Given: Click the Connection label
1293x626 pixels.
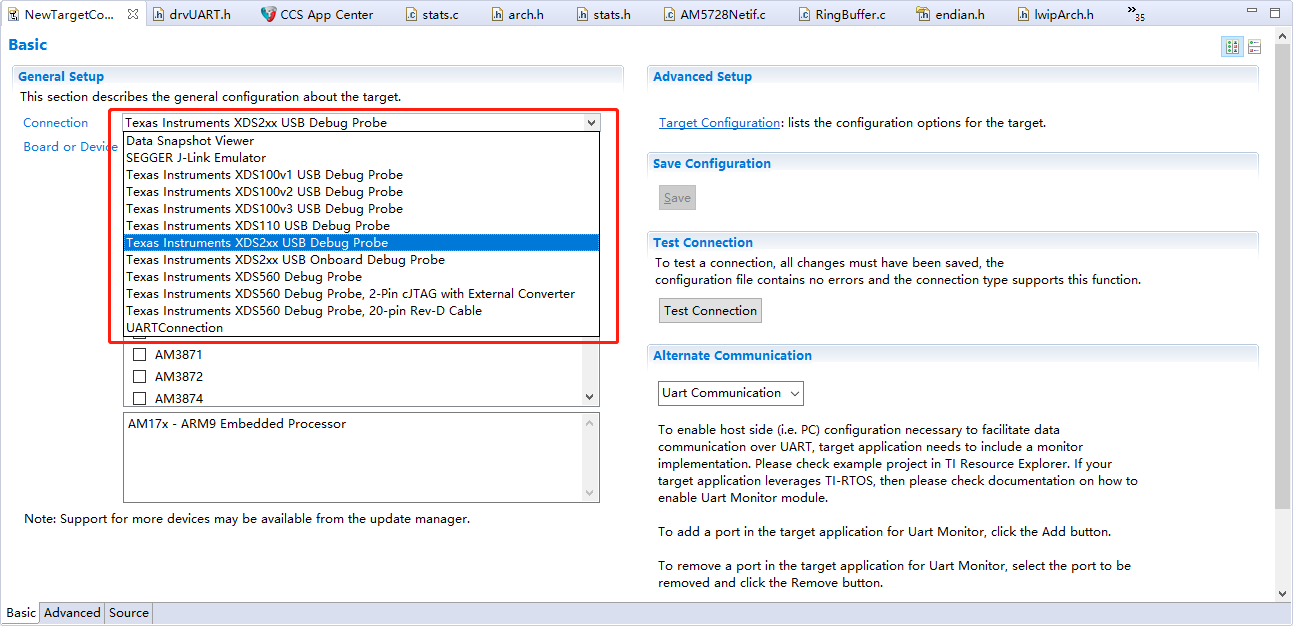Looking at the screenshot, I should 56,123.
